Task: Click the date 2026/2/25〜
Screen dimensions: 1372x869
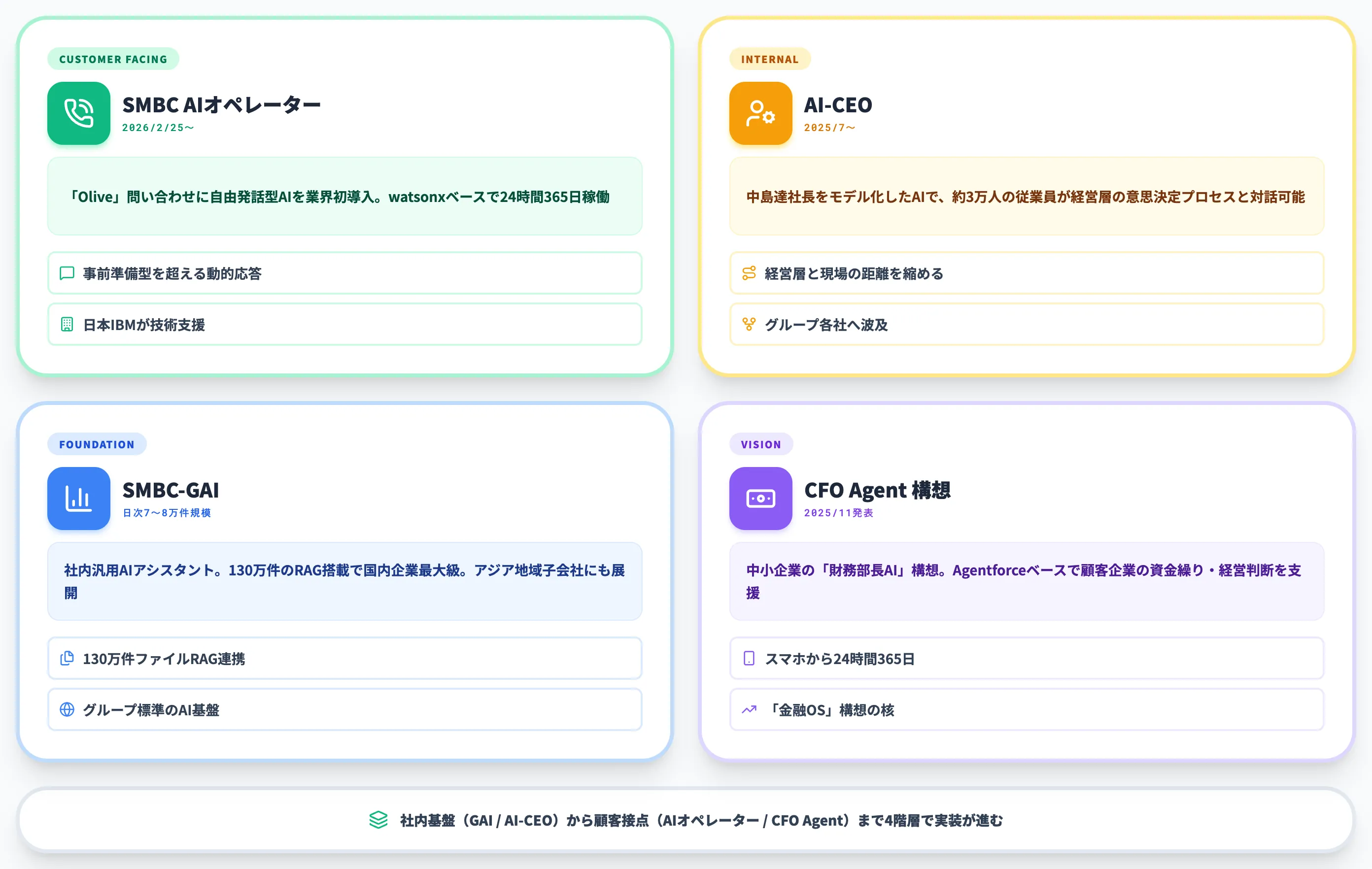Action: point(158,128)
